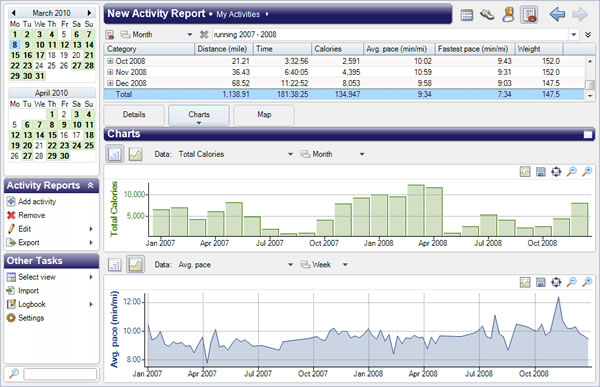Open the Logbook submenu

click(x=51, y=305)
